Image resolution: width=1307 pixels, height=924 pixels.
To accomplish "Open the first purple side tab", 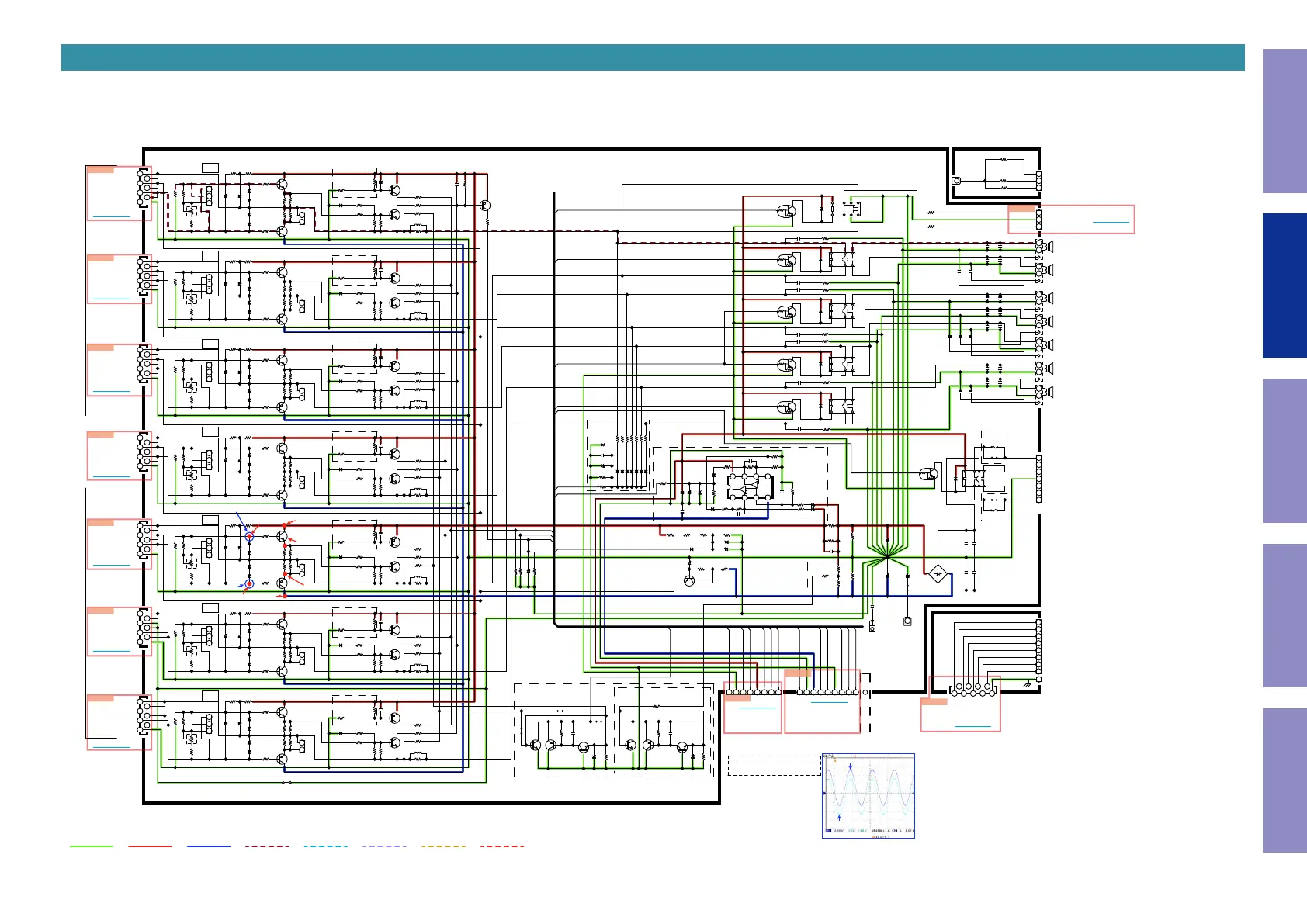I will 1284,121.
